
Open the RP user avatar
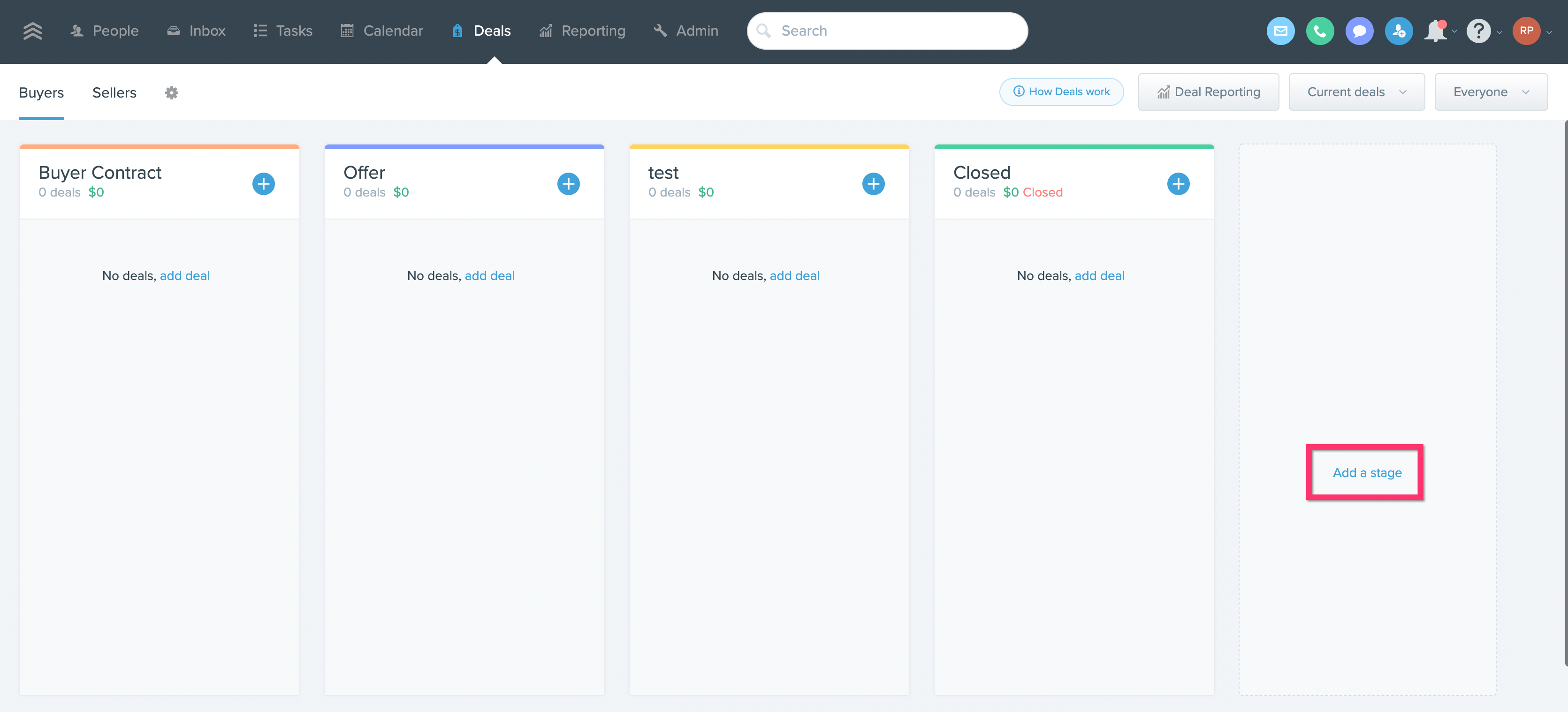[1526, 30]
